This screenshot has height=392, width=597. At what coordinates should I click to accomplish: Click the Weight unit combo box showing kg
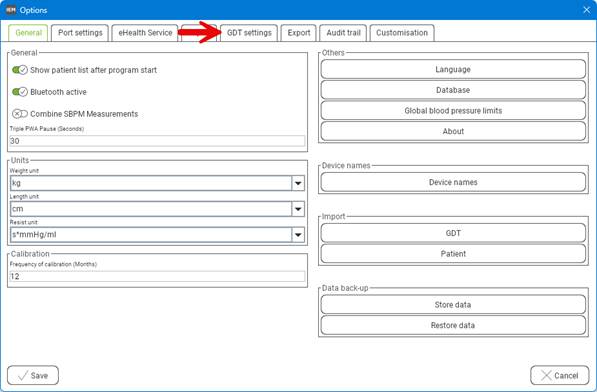coord(157,183)
